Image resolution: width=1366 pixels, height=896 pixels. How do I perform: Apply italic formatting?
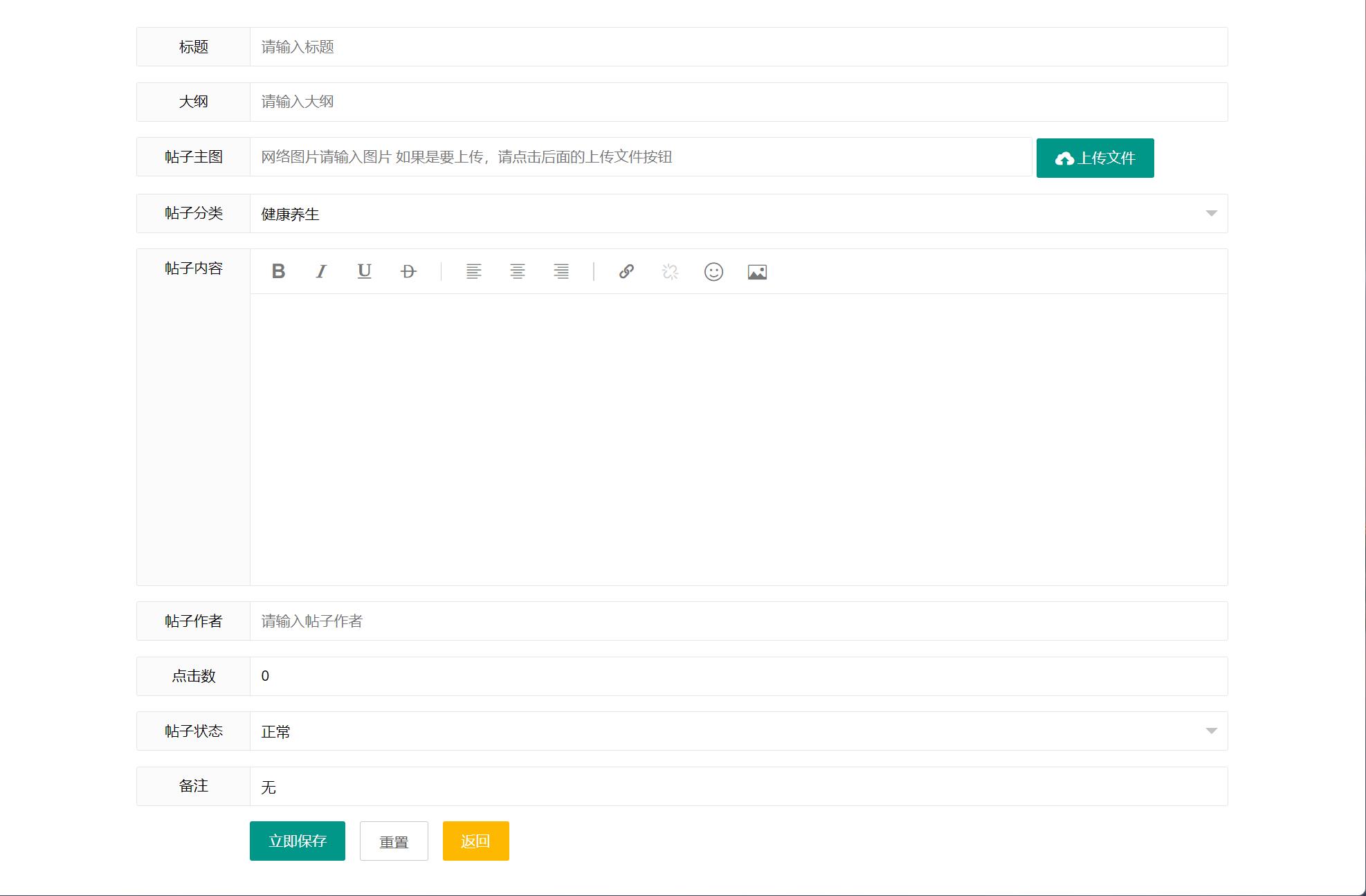tap(321, 271)
